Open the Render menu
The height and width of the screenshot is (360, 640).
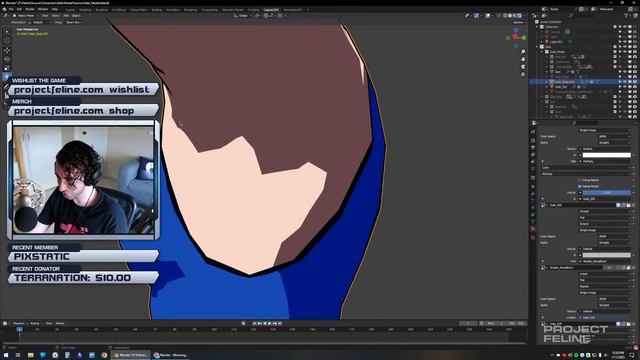pos(30,9)
